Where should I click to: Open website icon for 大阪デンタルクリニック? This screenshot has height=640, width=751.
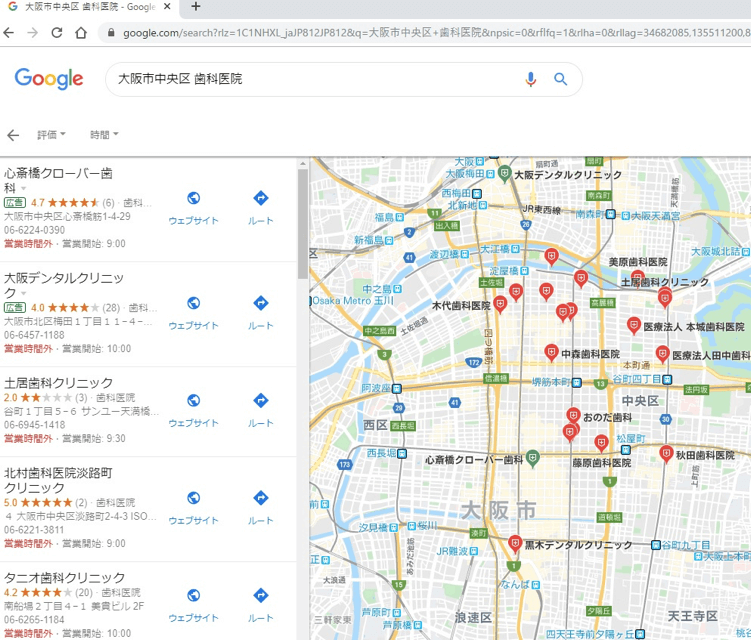193,303
